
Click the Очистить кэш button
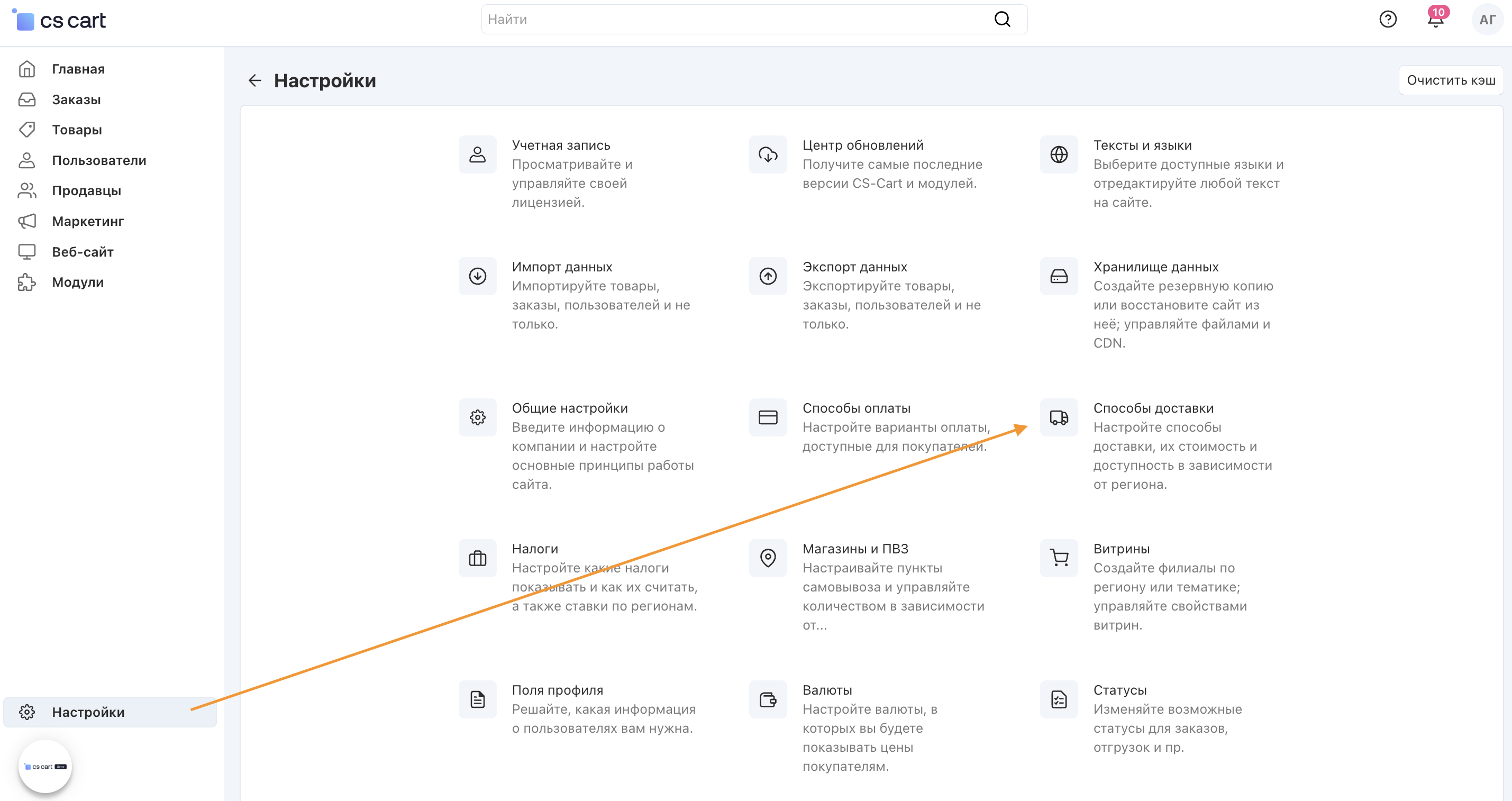pyautogui.click(x=1451, y=80)
